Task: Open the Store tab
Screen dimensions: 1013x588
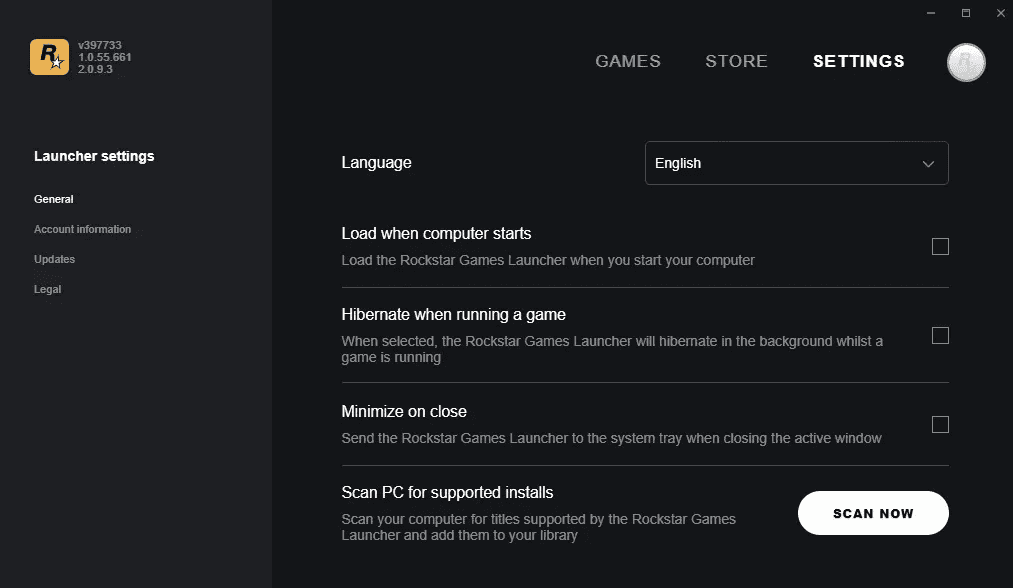Action: [x=736, y=61]
